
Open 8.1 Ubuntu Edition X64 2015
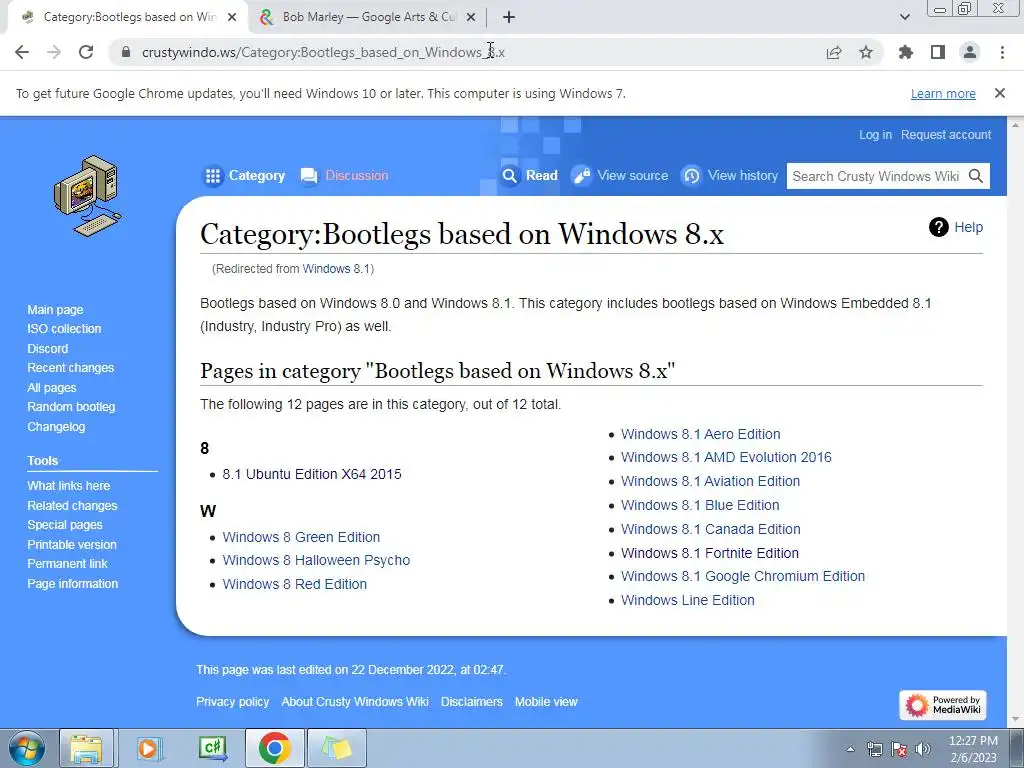tap(312, 474)
